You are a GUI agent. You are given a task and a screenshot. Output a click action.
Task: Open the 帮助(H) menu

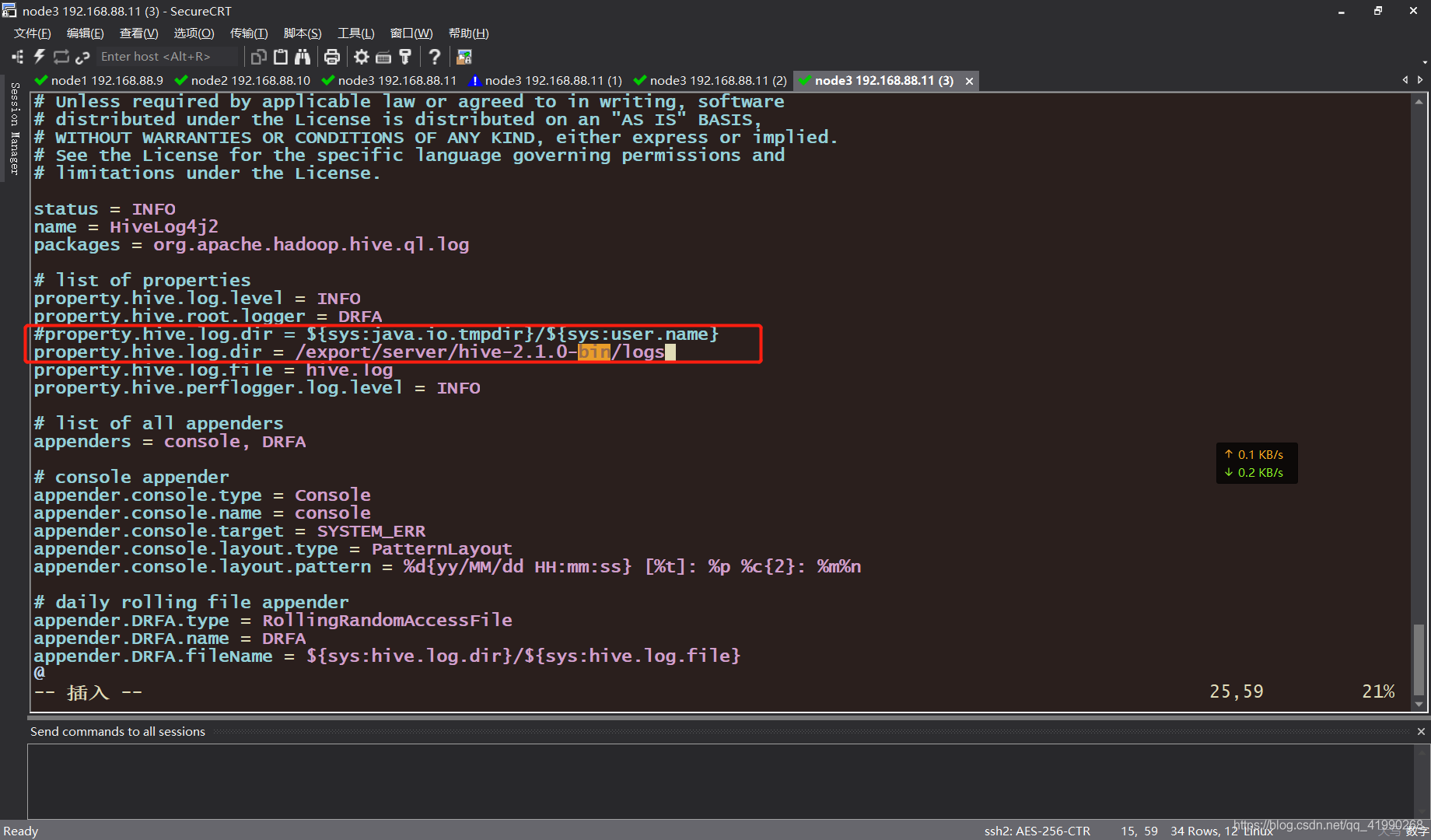coord(469,33)
